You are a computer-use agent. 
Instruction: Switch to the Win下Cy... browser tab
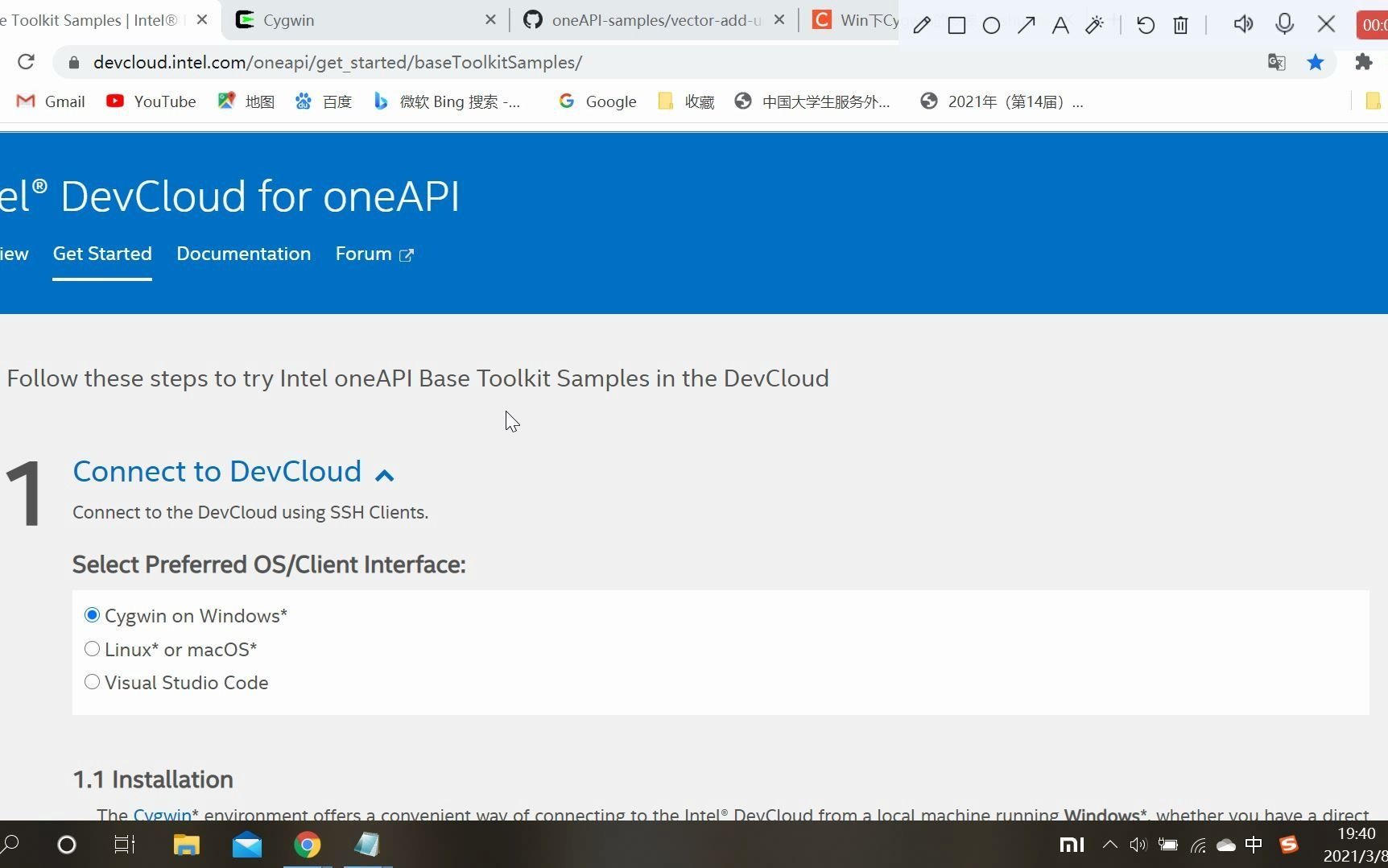(x=853, y=20)
